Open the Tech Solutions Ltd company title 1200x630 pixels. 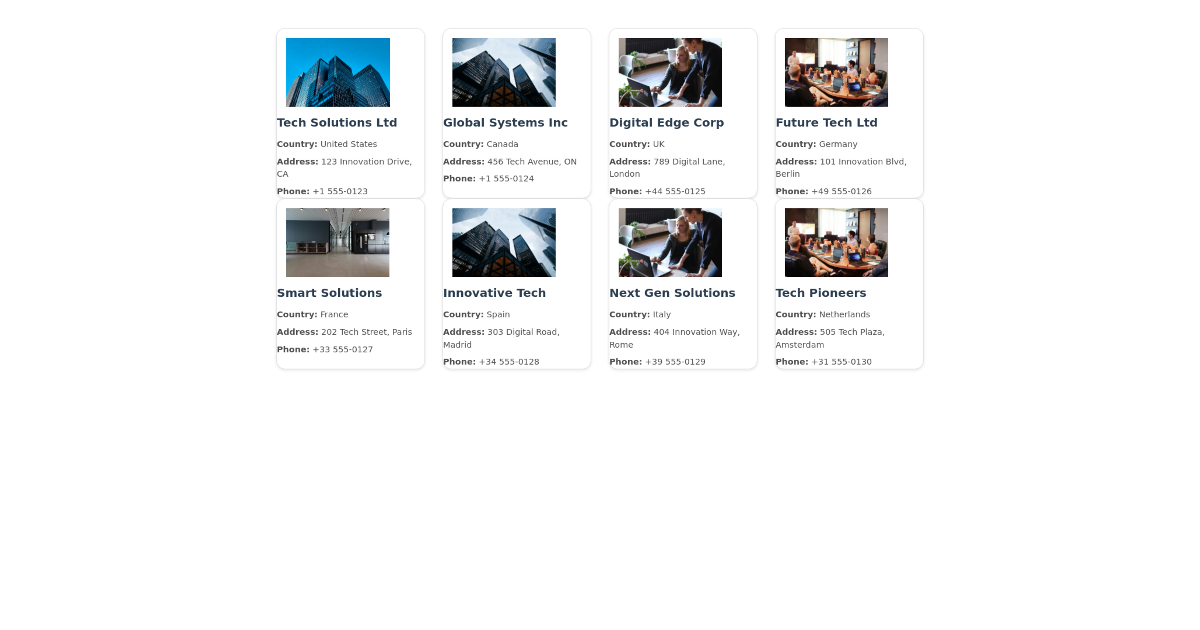(337, 123)
